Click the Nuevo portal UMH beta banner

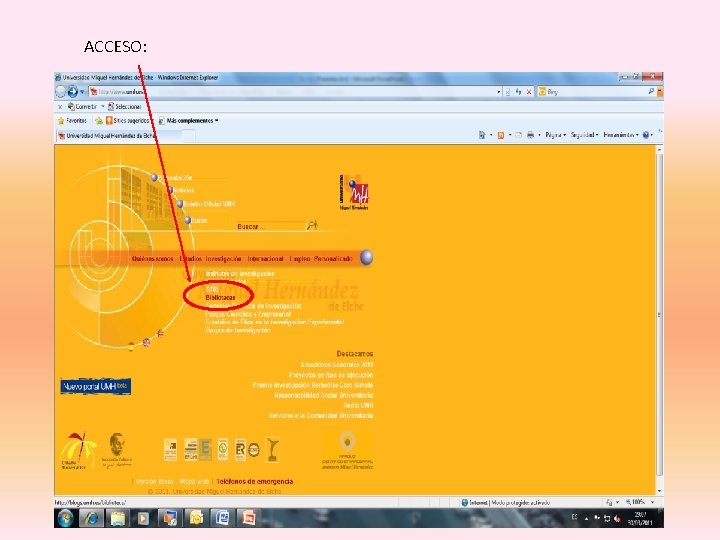coord(96,386)
